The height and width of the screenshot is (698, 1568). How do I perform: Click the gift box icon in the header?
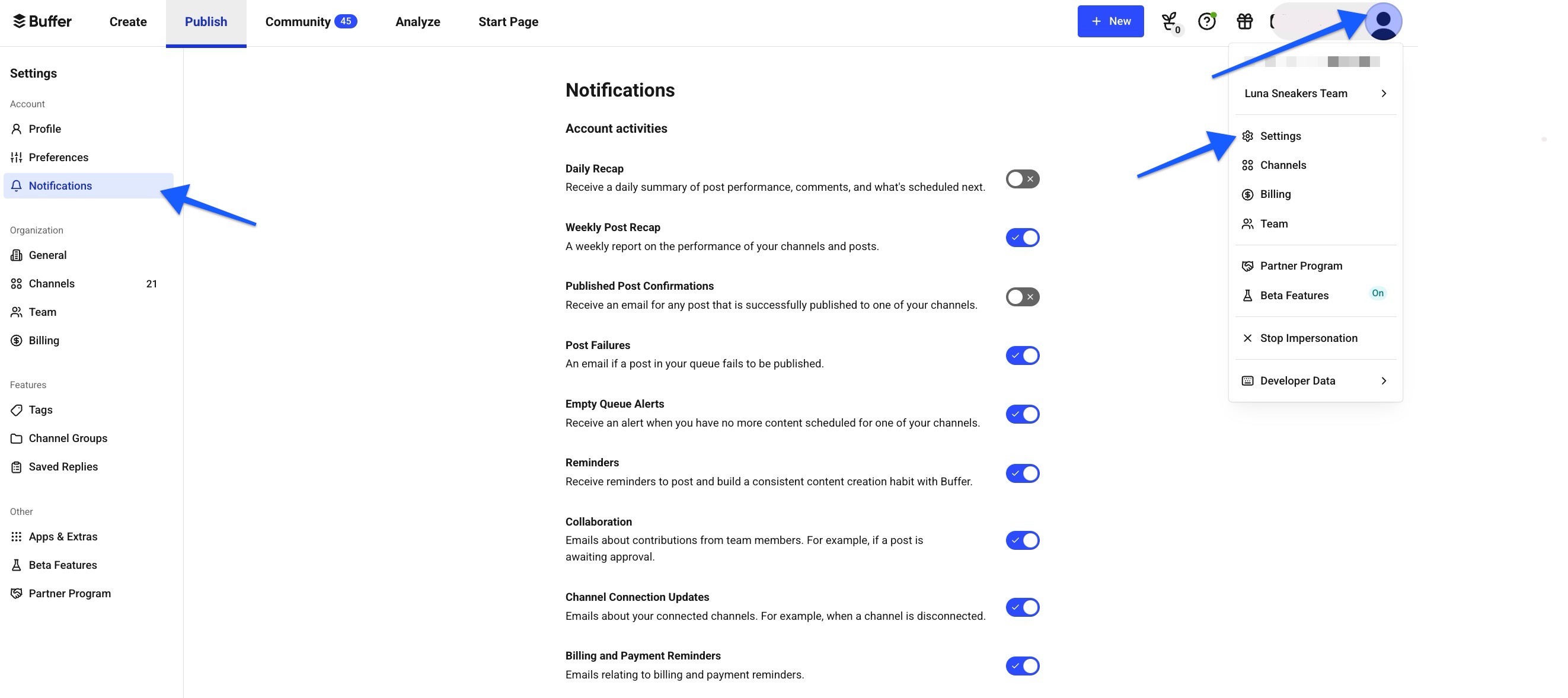1245,21
